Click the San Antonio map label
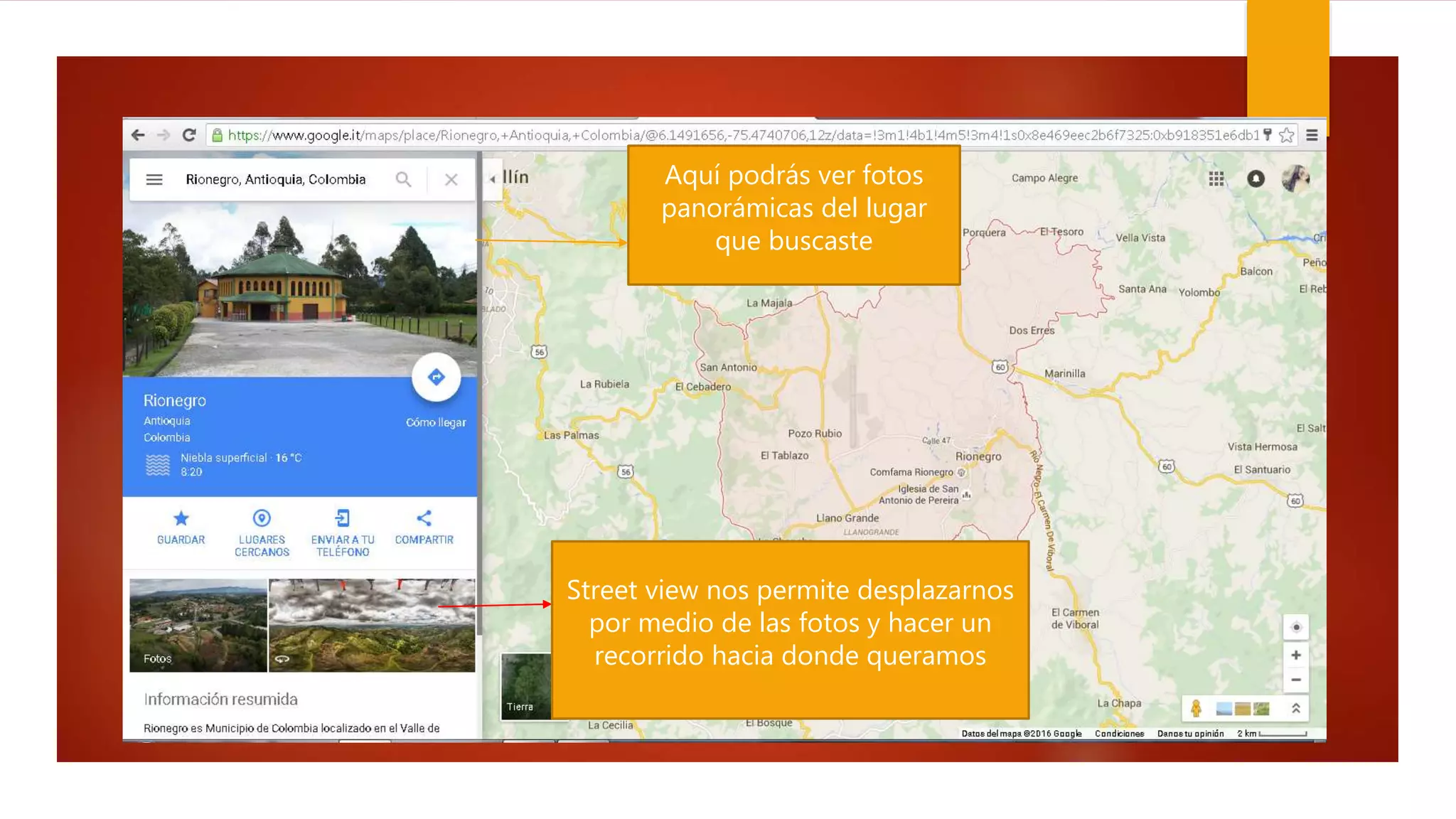This screenshot has width=1456, height=819. click(728, 368)
